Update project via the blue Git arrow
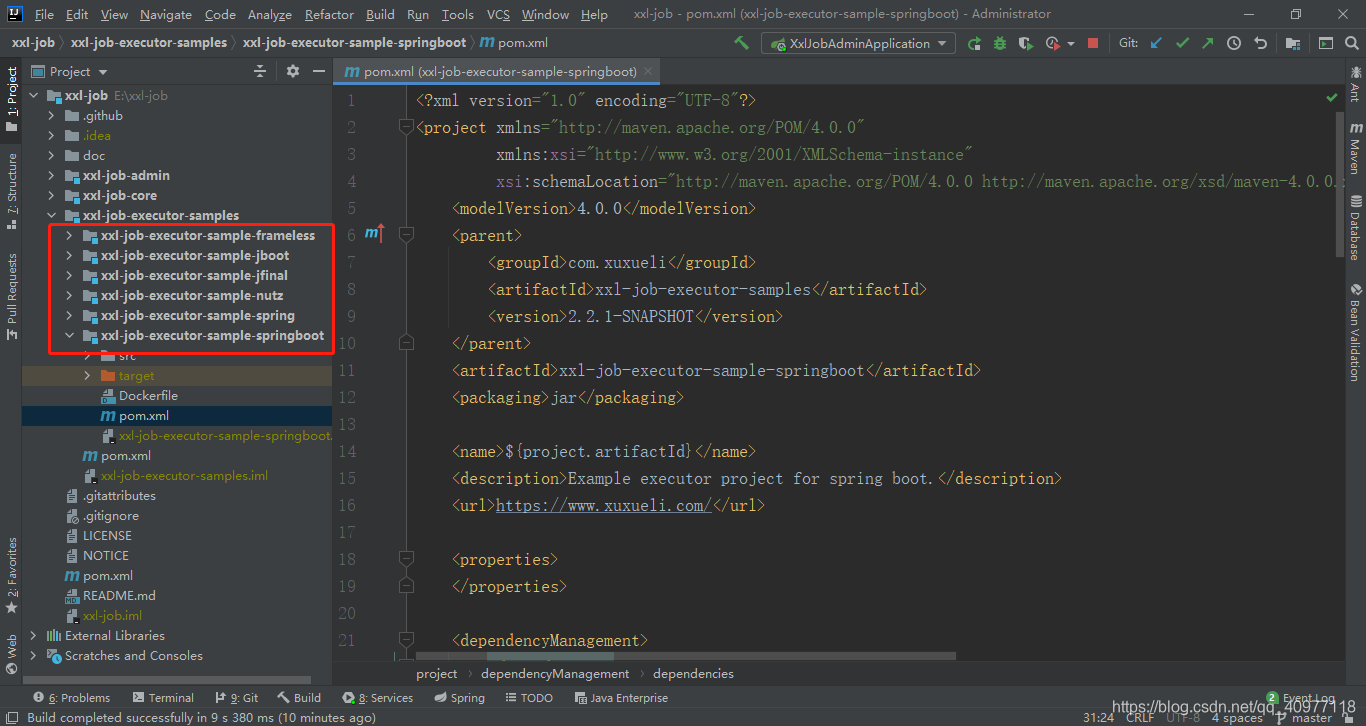1366x726 pixels. pos(1157,43)
